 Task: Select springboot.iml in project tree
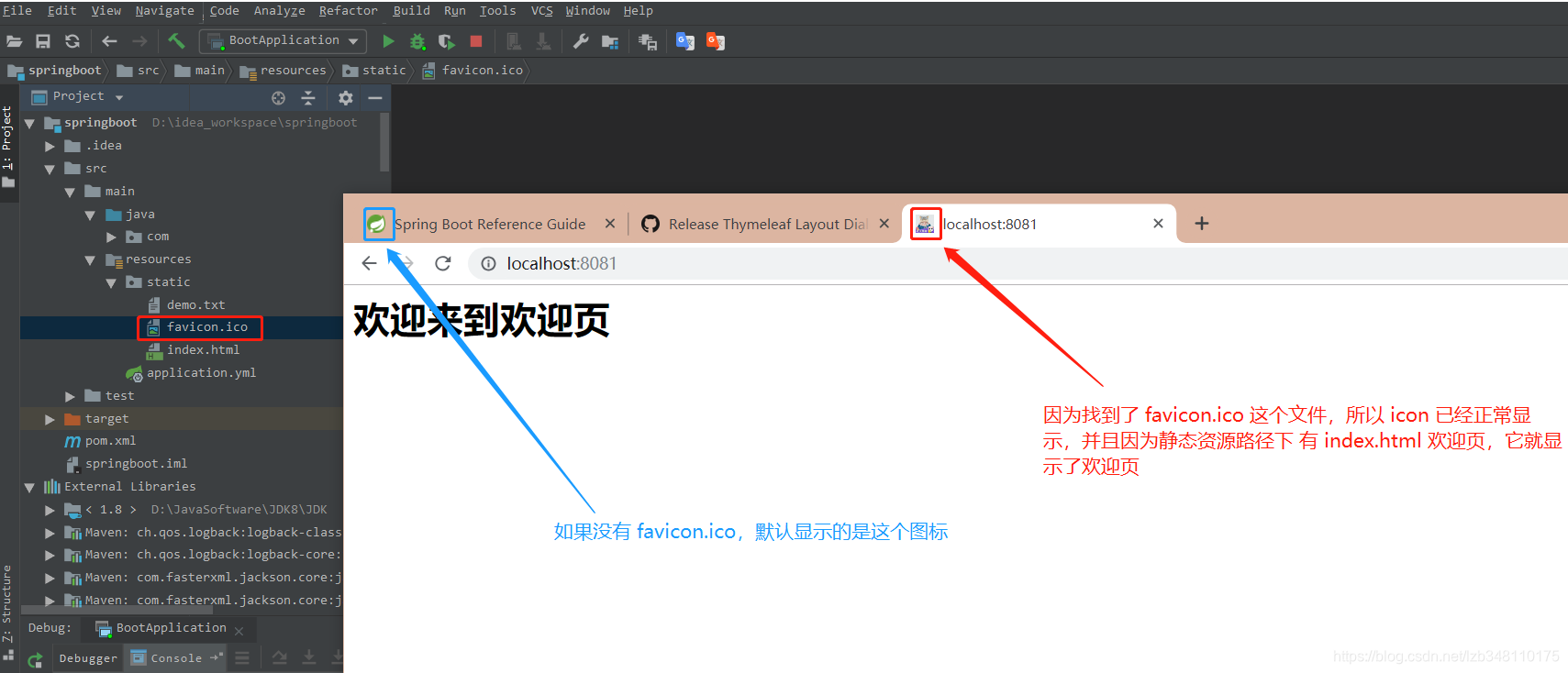pyautogui.click(x=136, y=464)
